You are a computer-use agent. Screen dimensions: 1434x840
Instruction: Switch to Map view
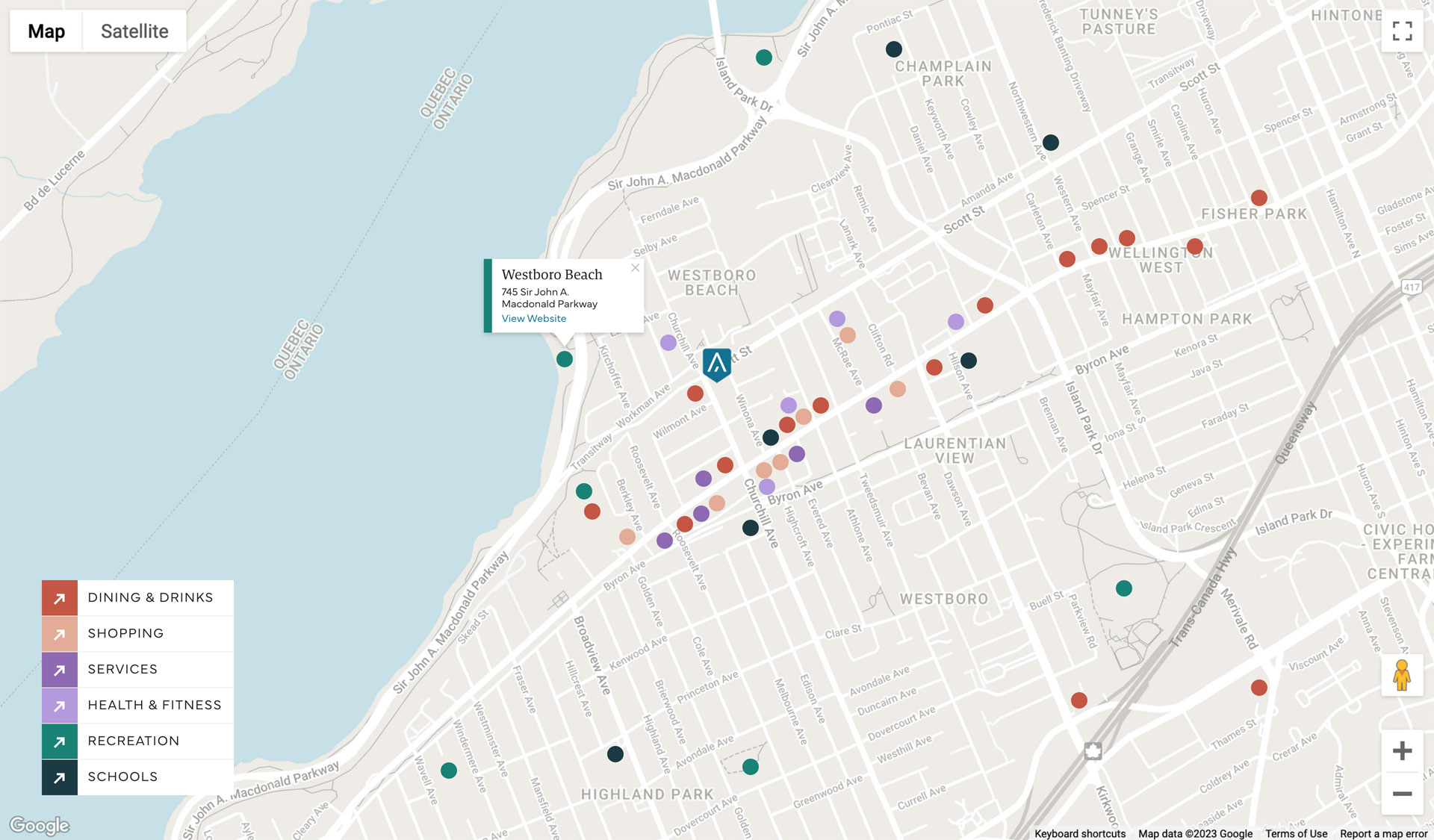click(46, 31)
